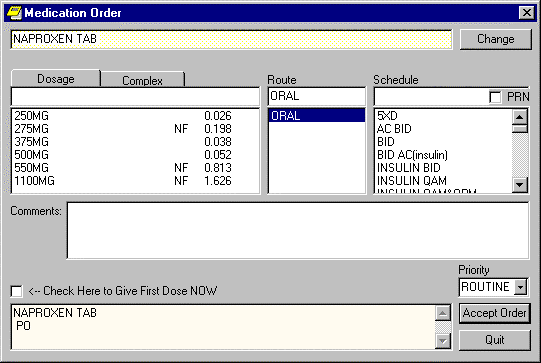Open the Priority ROUTINE dropdown
Image resolution: width=541 pixels, height=363 pixels.
click(520, 287)
